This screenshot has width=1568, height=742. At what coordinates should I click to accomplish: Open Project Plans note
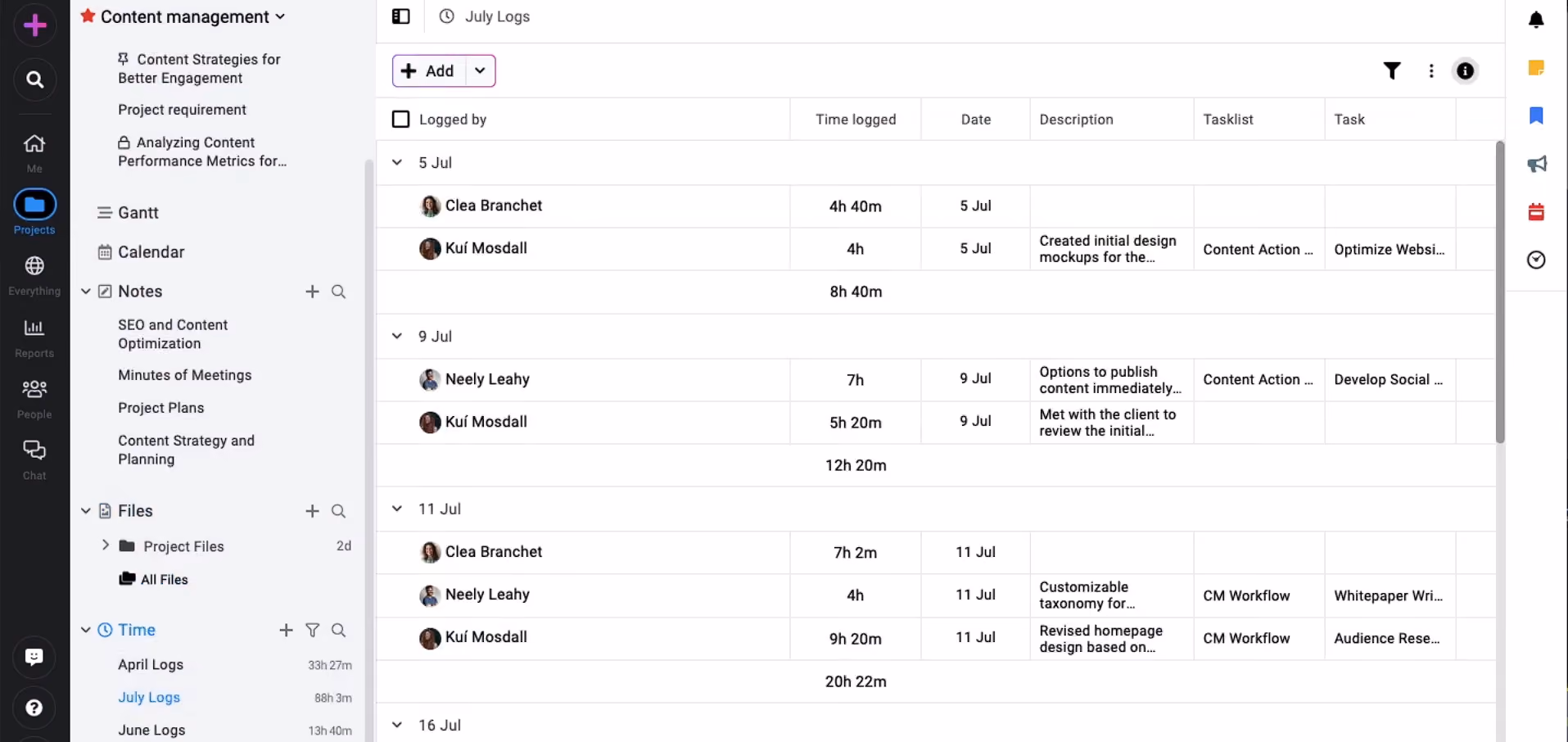(x=161, y=408)
